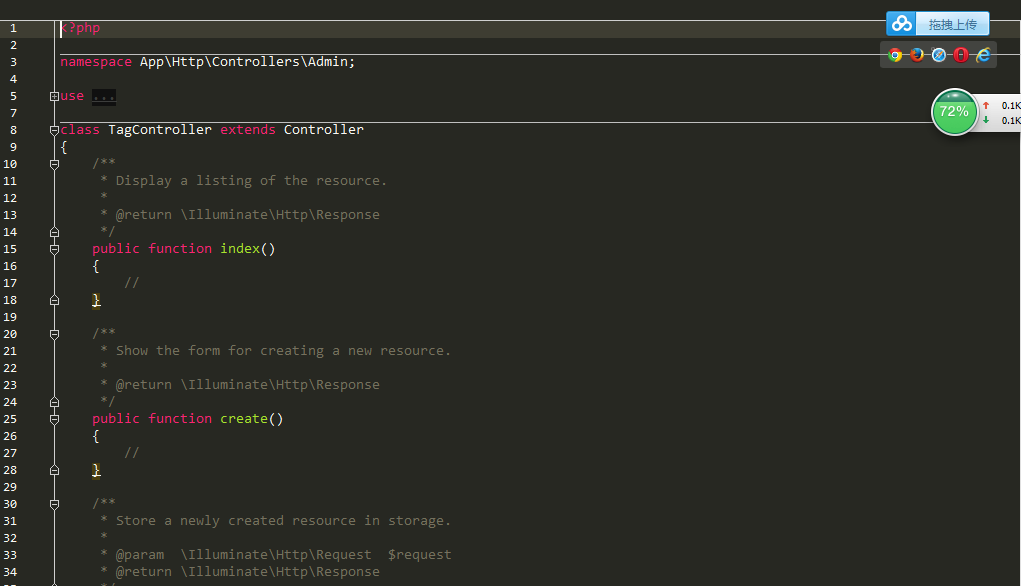Click the 'extends' keyword
This screenshot has width=1021, height=586.
click(247, 130)
